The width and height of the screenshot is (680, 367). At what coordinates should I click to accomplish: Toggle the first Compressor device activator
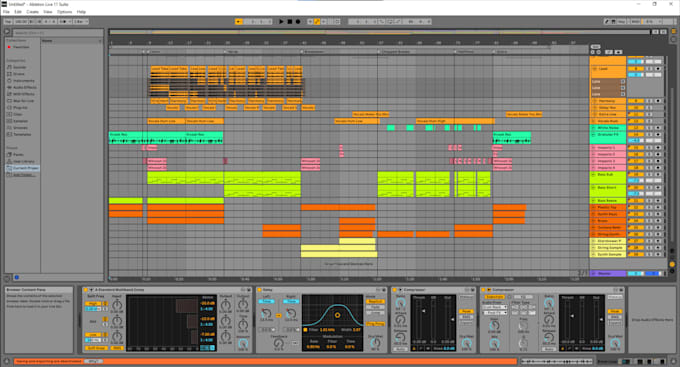coord(395,289)
